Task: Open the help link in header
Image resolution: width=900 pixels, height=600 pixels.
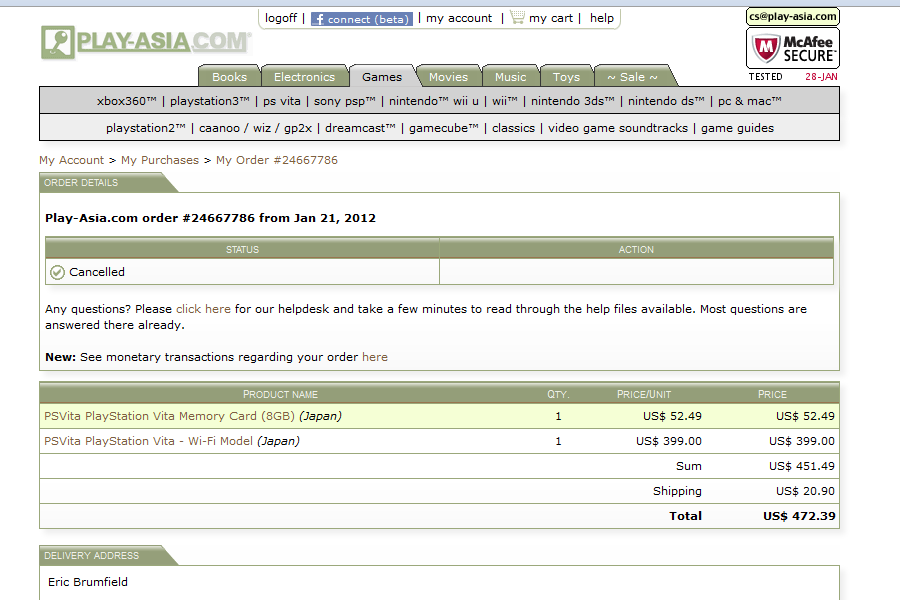Action: [x=602, y=18]
